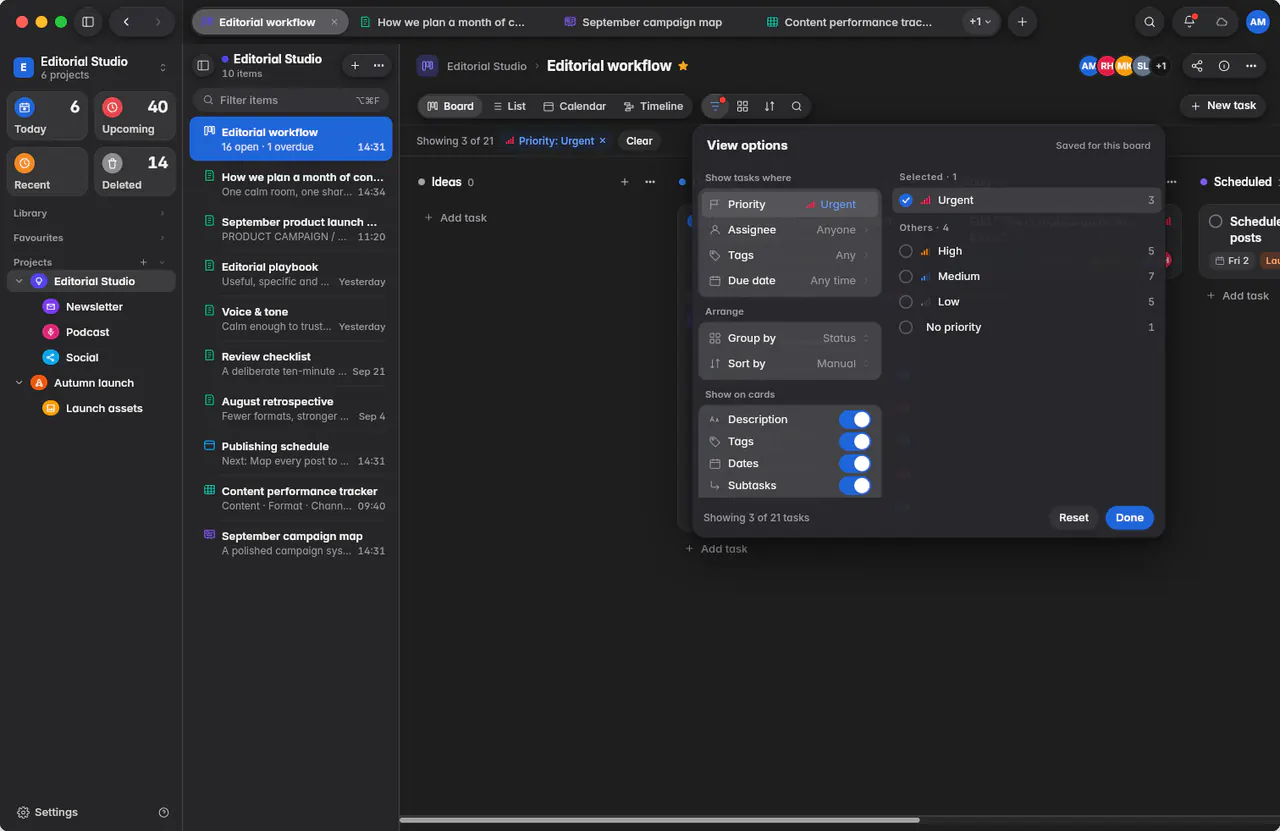Turn off Tags on cards toggle
The width and height of the screenshot is (1280, 831).
pyautogui.click(x=854, y=441)
